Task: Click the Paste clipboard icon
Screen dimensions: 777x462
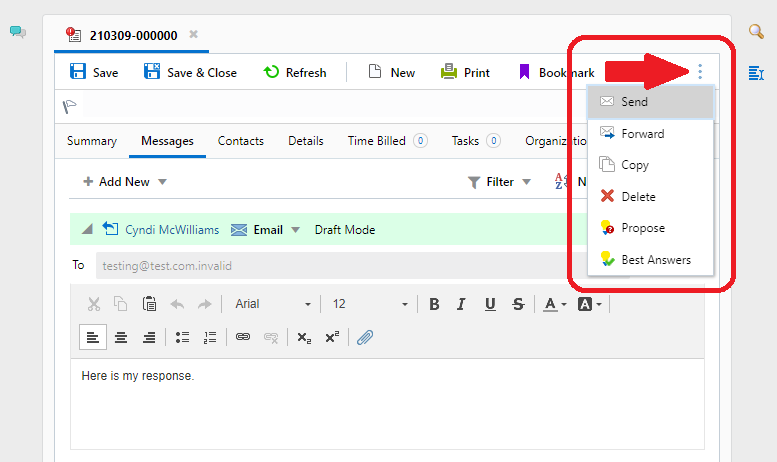Action: click(149, 304)
